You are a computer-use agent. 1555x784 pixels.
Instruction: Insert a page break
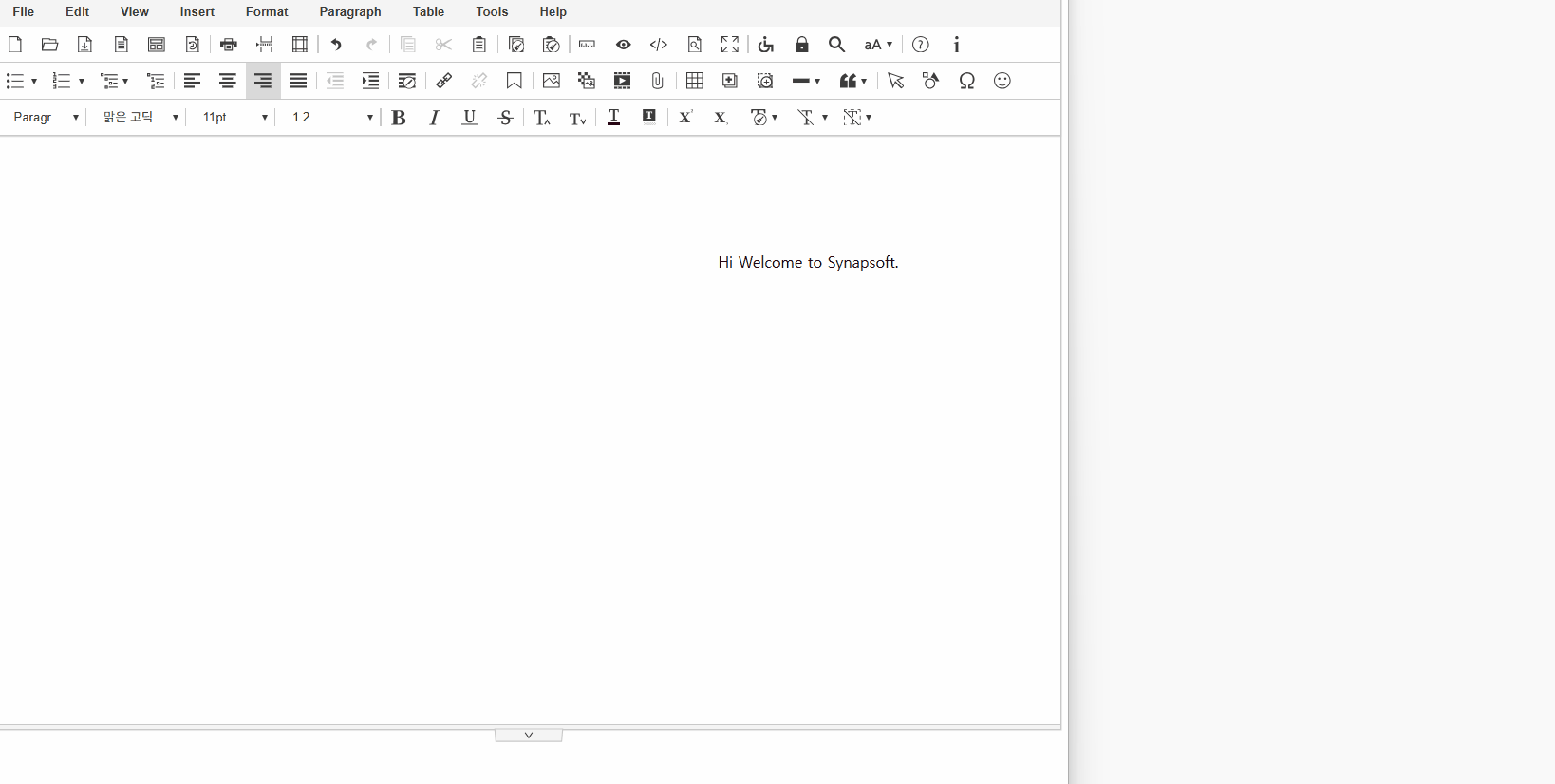[x=265, y=45]
